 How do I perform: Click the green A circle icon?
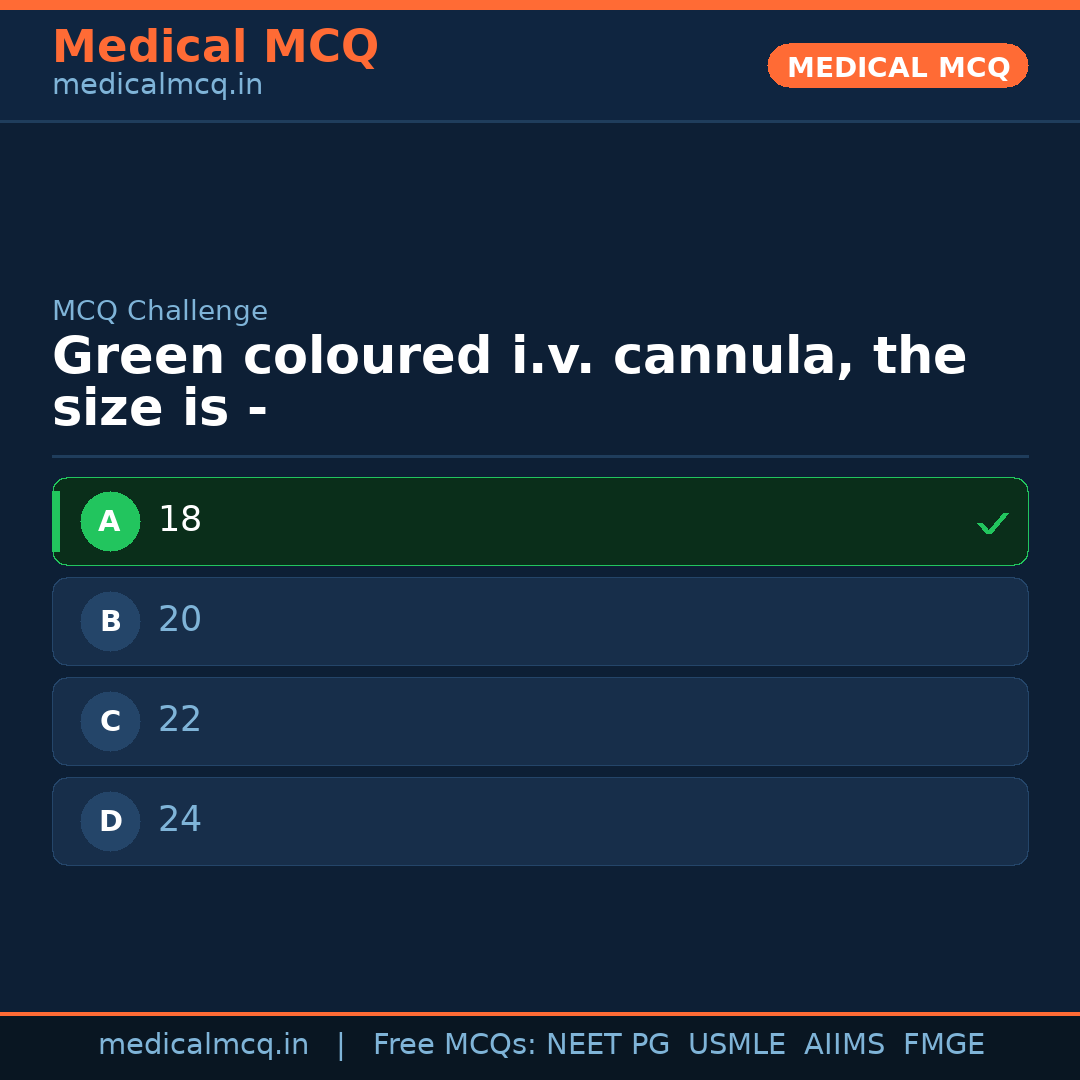(110, 521)
